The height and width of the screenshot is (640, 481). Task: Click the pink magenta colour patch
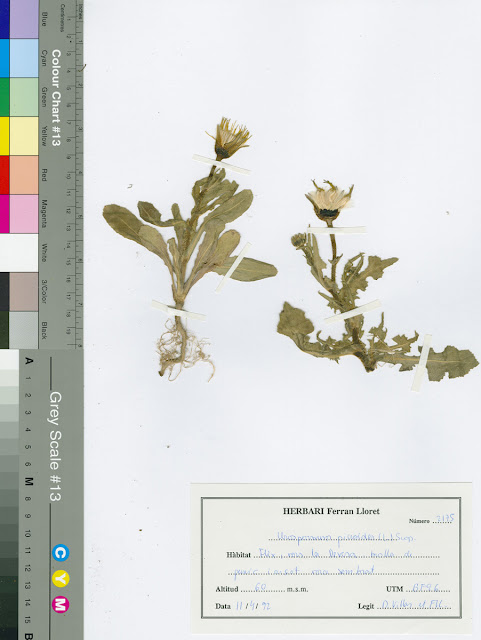24,214
